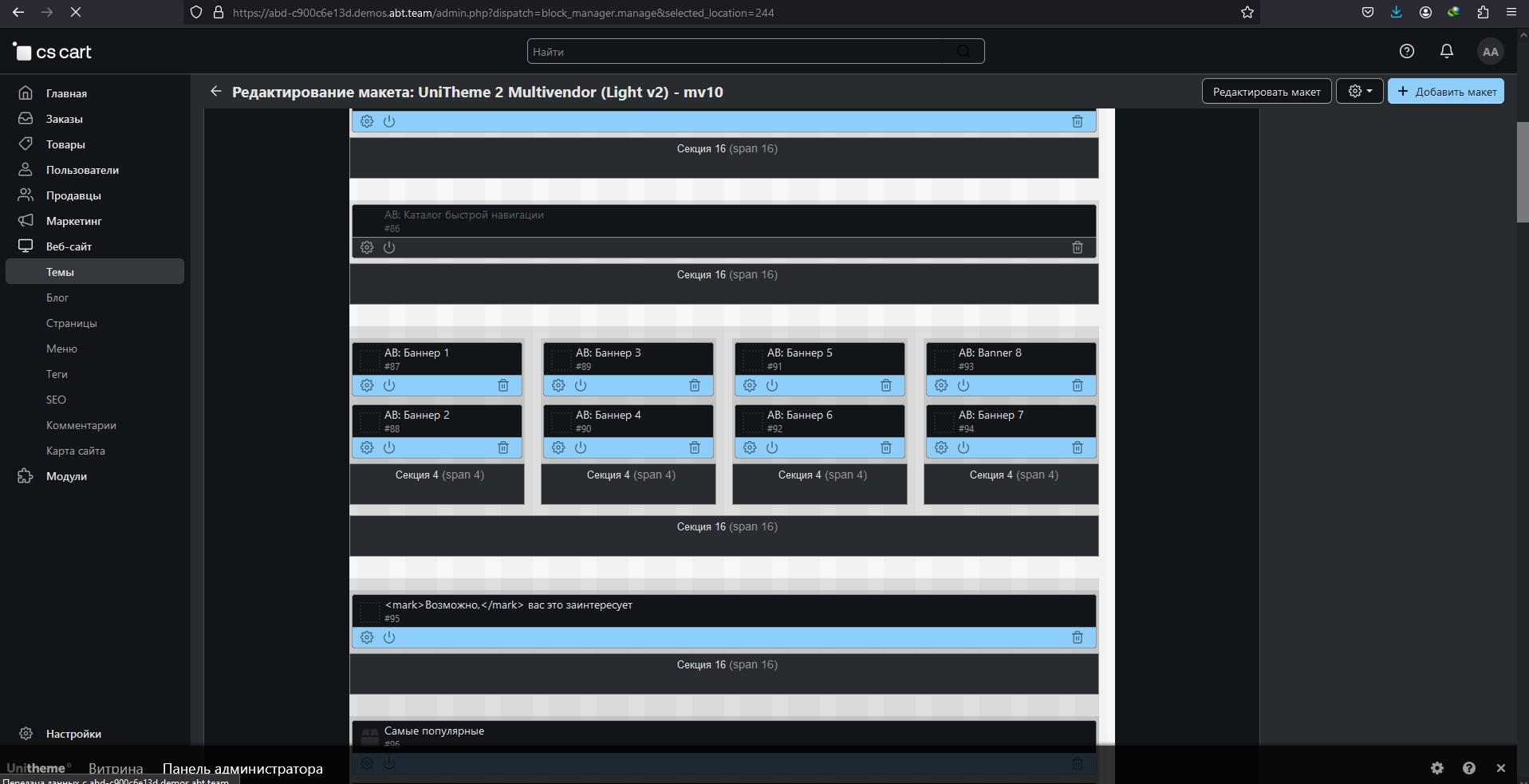Collapse Веб-сайт sidebar section

[x=95, y=246]
